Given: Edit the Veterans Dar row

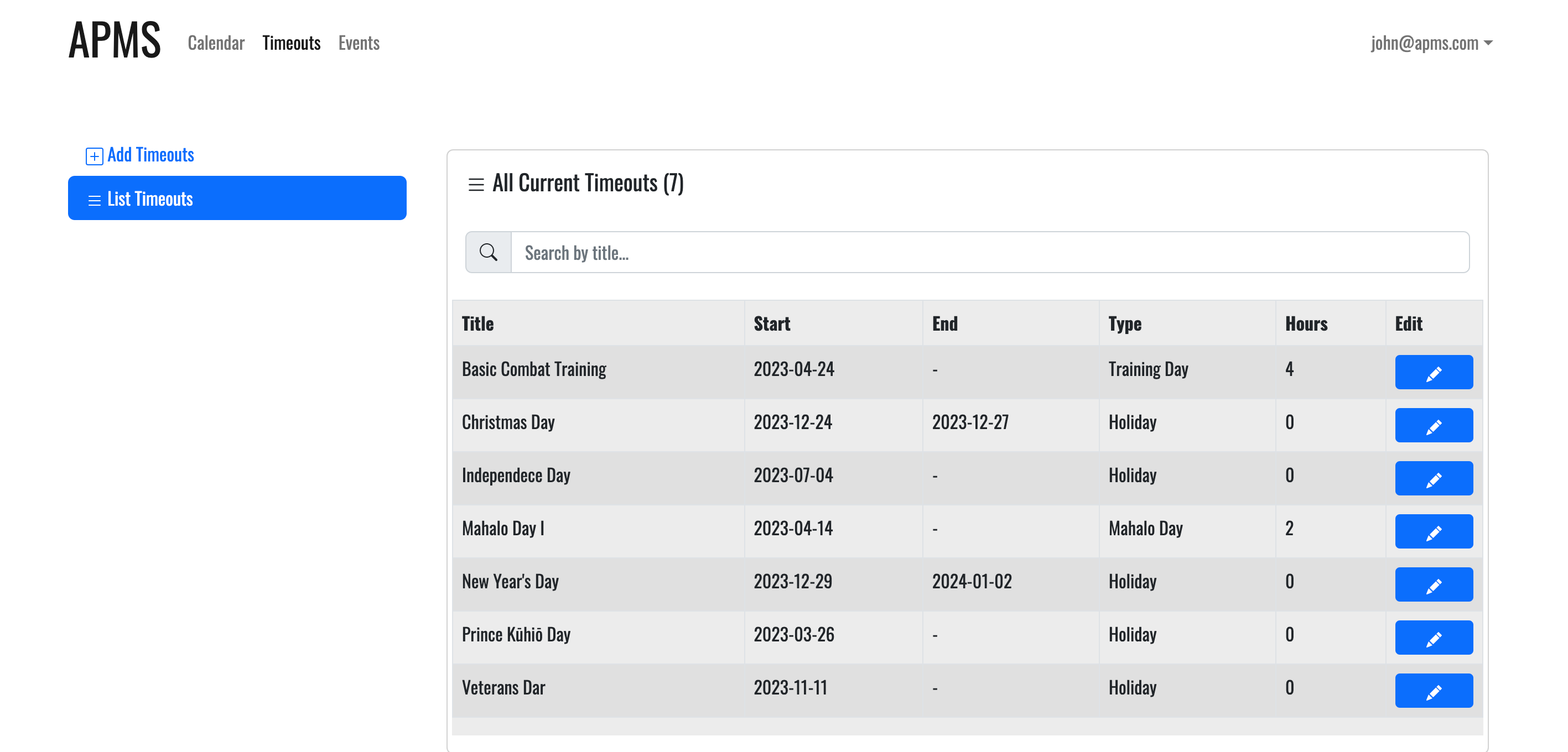Looking at the screenshot, I should coord(1433,690).
